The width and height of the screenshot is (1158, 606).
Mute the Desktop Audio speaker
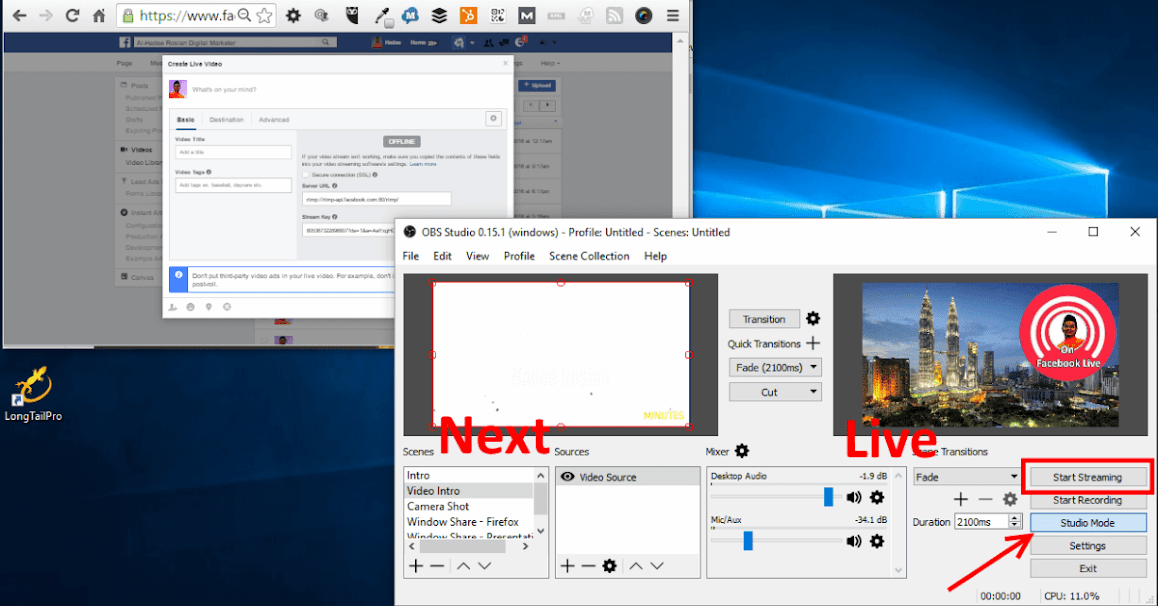point(854,497)
